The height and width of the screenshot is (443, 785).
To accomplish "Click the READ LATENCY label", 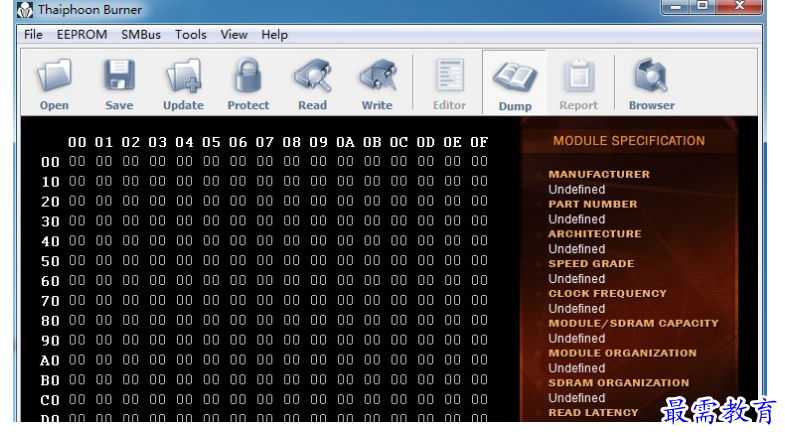I will tap(593, 412).
